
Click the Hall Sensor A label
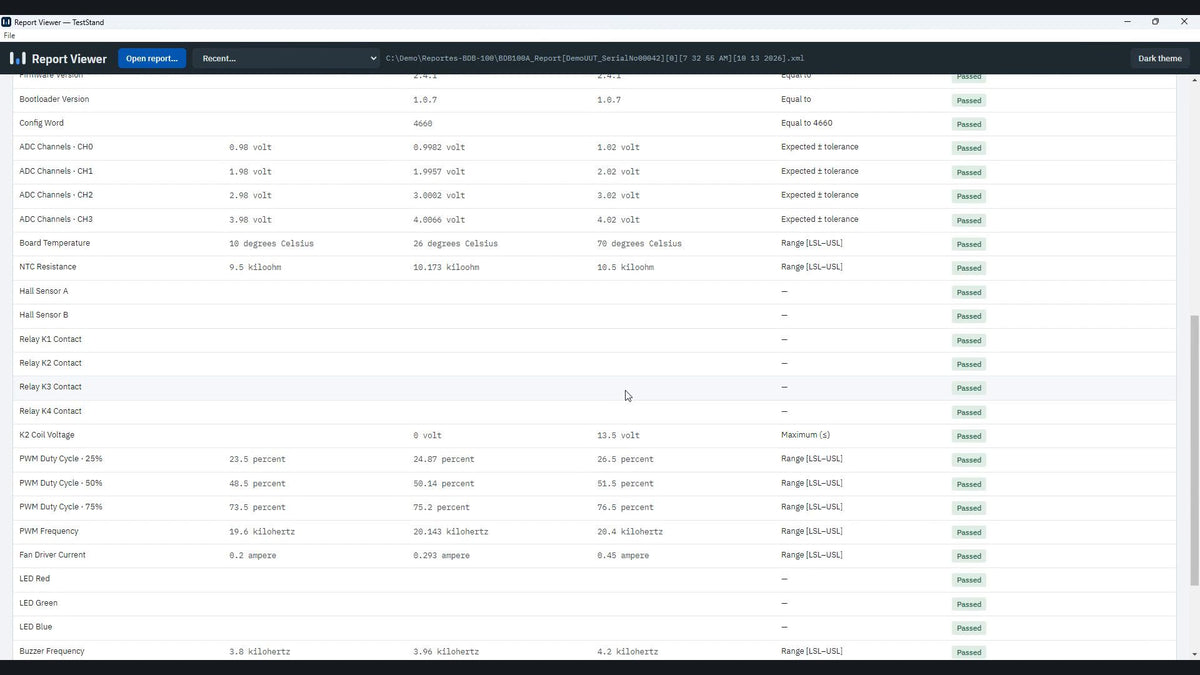coord(44,291)
